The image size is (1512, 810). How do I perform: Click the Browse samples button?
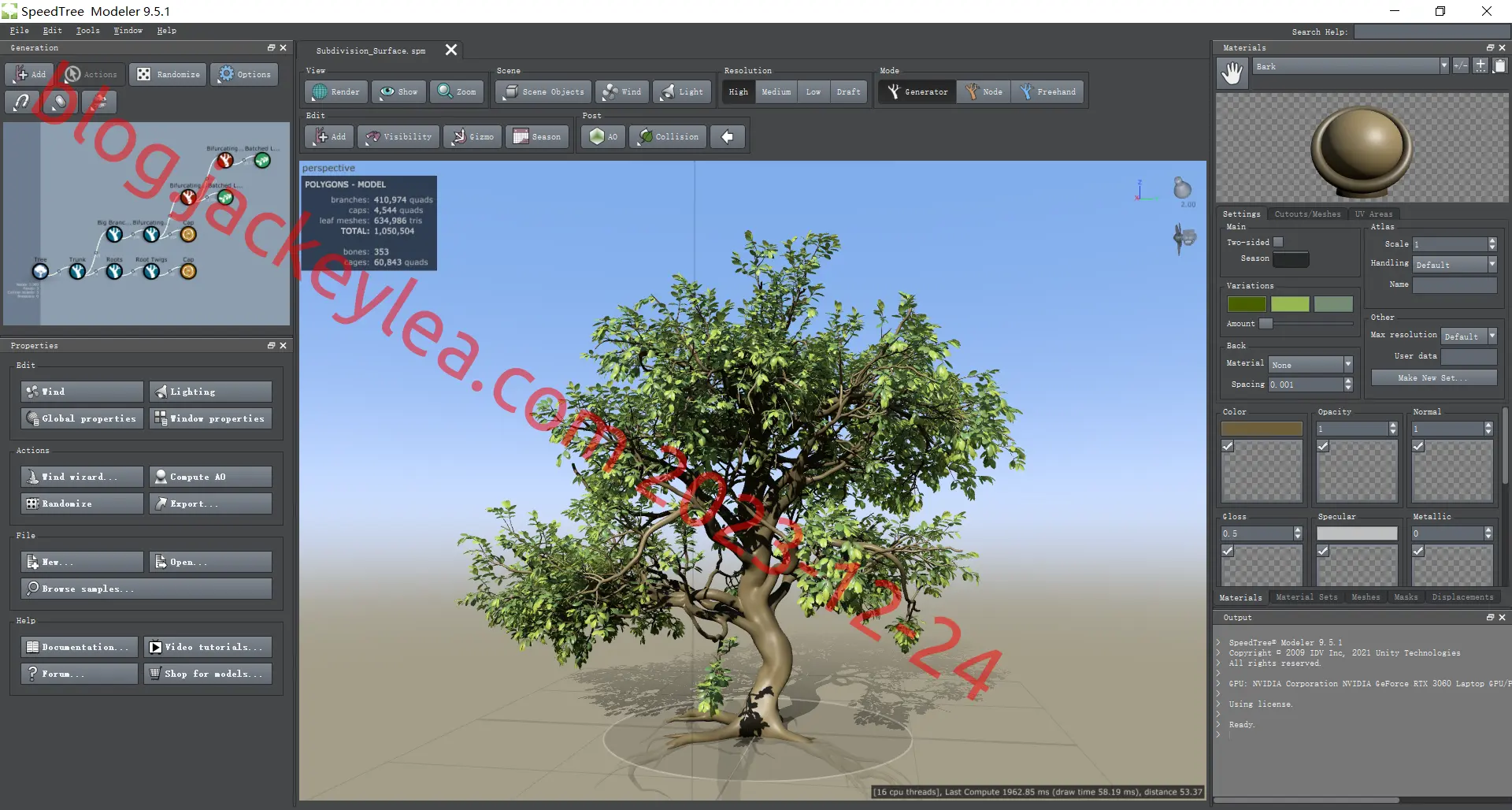pos(146,589)
